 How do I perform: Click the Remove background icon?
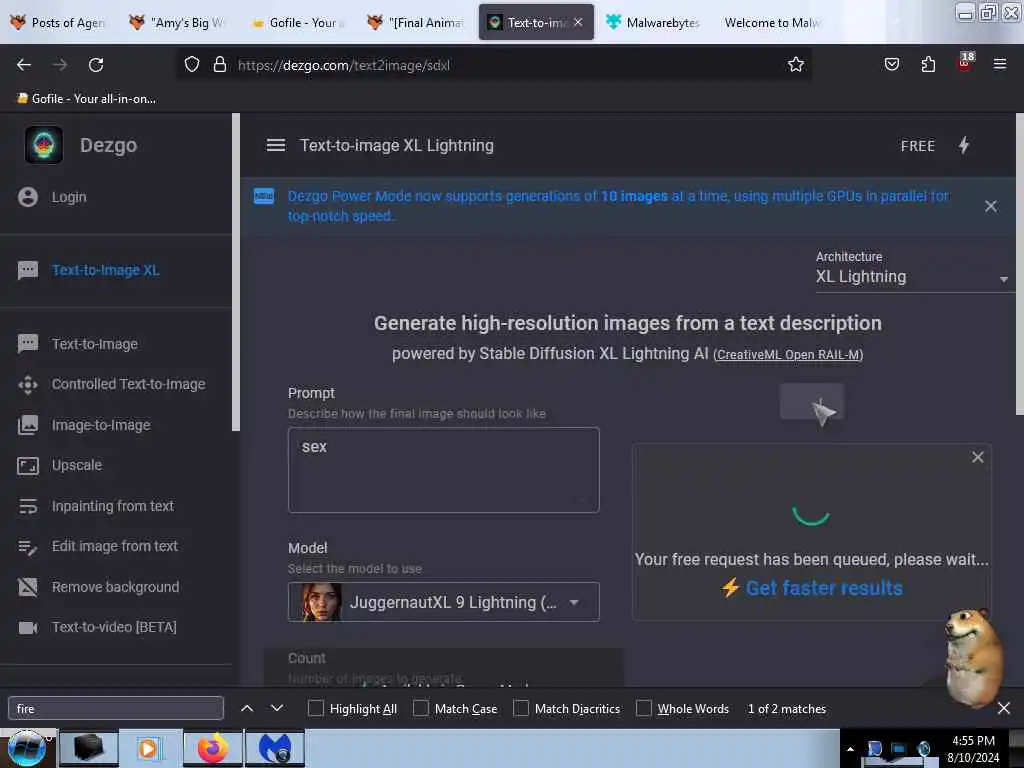click(x=28, y=587)
